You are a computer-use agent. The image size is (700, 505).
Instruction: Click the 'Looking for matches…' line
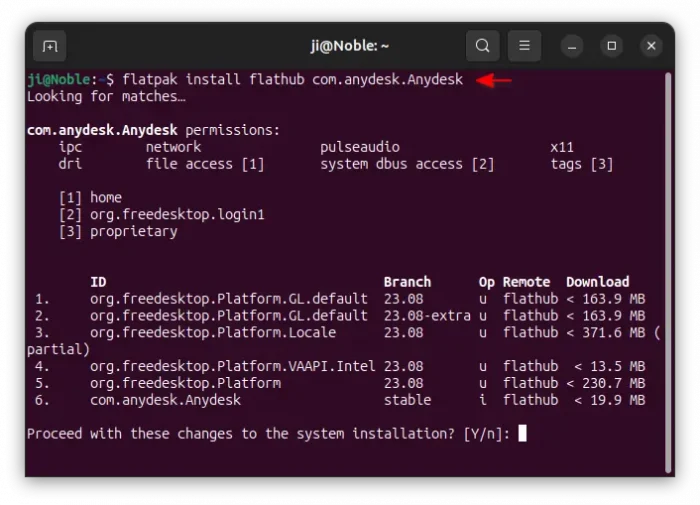point(106,96)
